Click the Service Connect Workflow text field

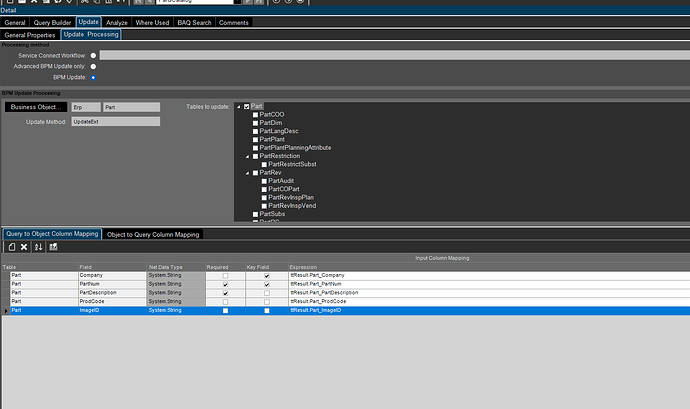coord(394,55)
